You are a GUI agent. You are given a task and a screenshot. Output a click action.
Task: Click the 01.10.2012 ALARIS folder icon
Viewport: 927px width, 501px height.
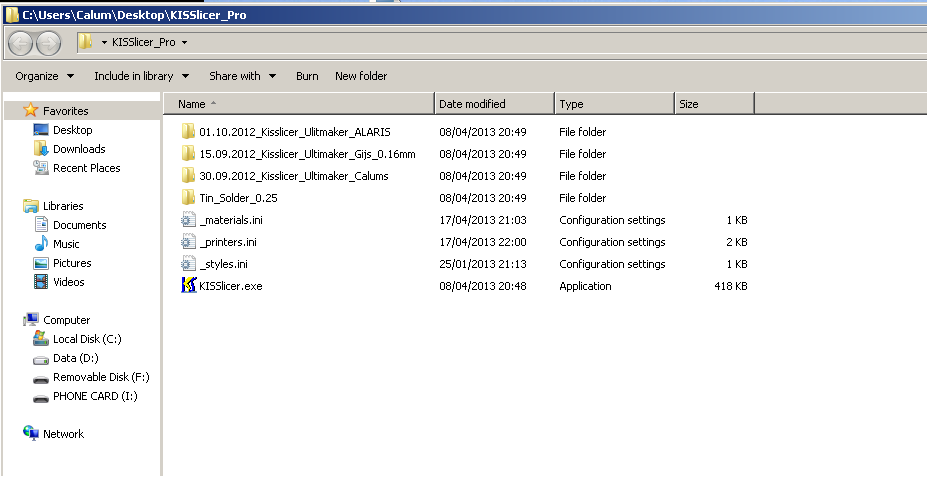tap(189, 131)
